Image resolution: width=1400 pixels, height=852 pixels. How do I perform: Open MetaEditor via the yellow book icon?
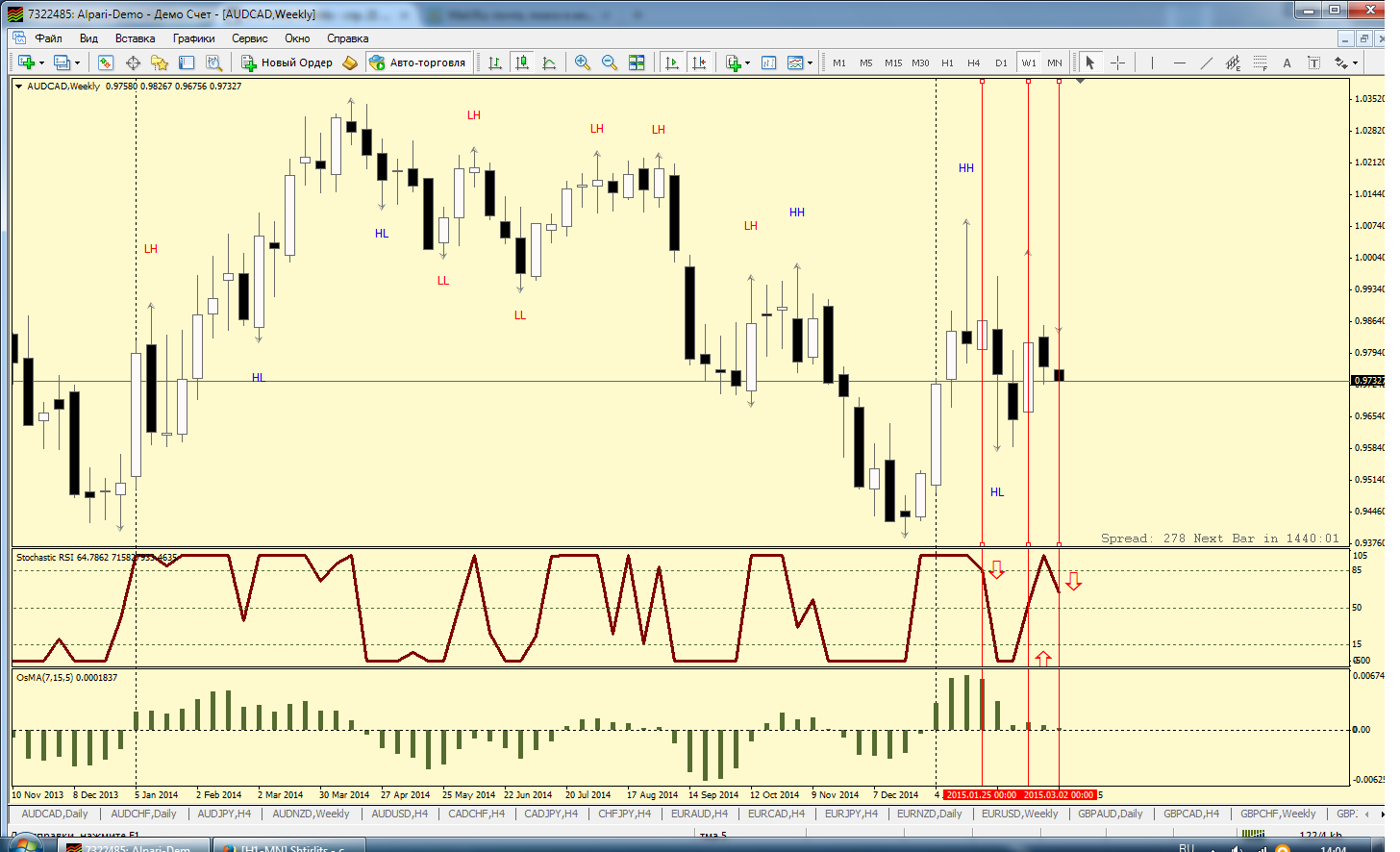pos(350,63)
